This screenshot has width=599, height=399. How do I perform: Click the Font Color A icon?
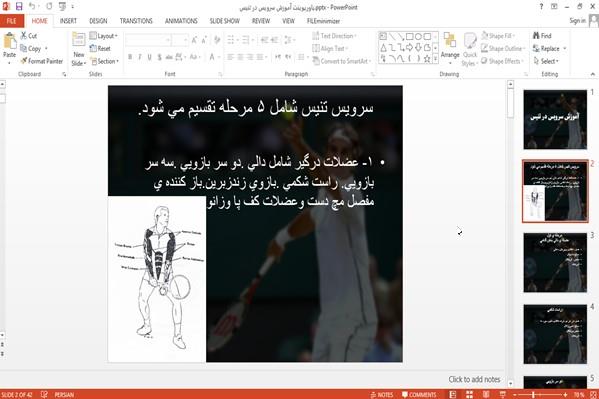click(x=212, y=57)
